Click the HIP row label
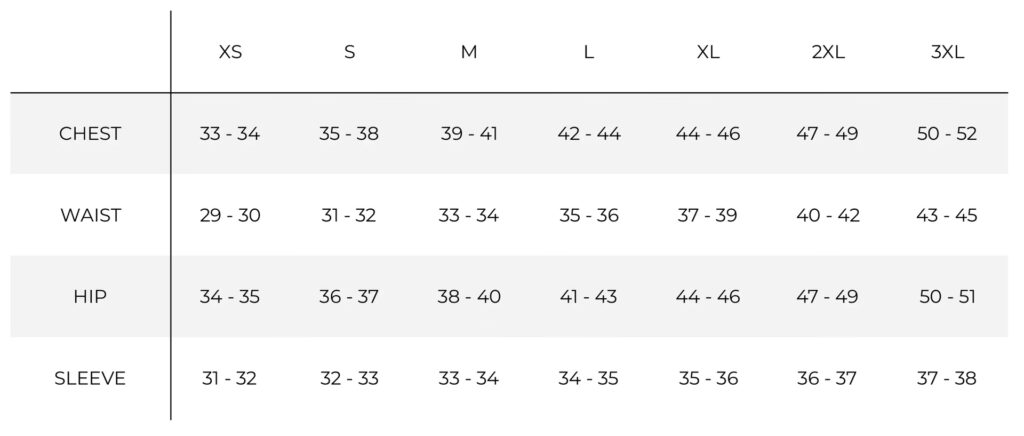This screenshot has height=436, width=1024. [90, 297]
